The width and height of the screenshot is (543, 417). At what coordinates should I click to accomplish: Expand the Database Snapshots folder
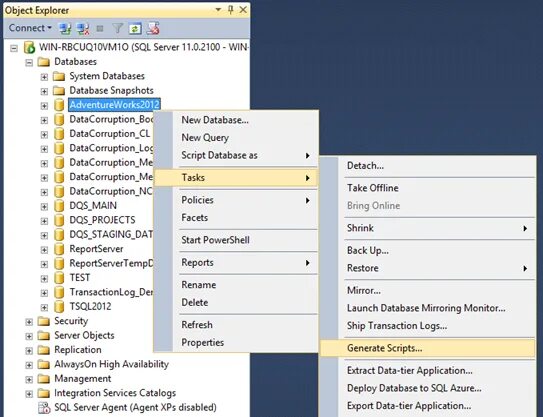click(x=44, y=91)
